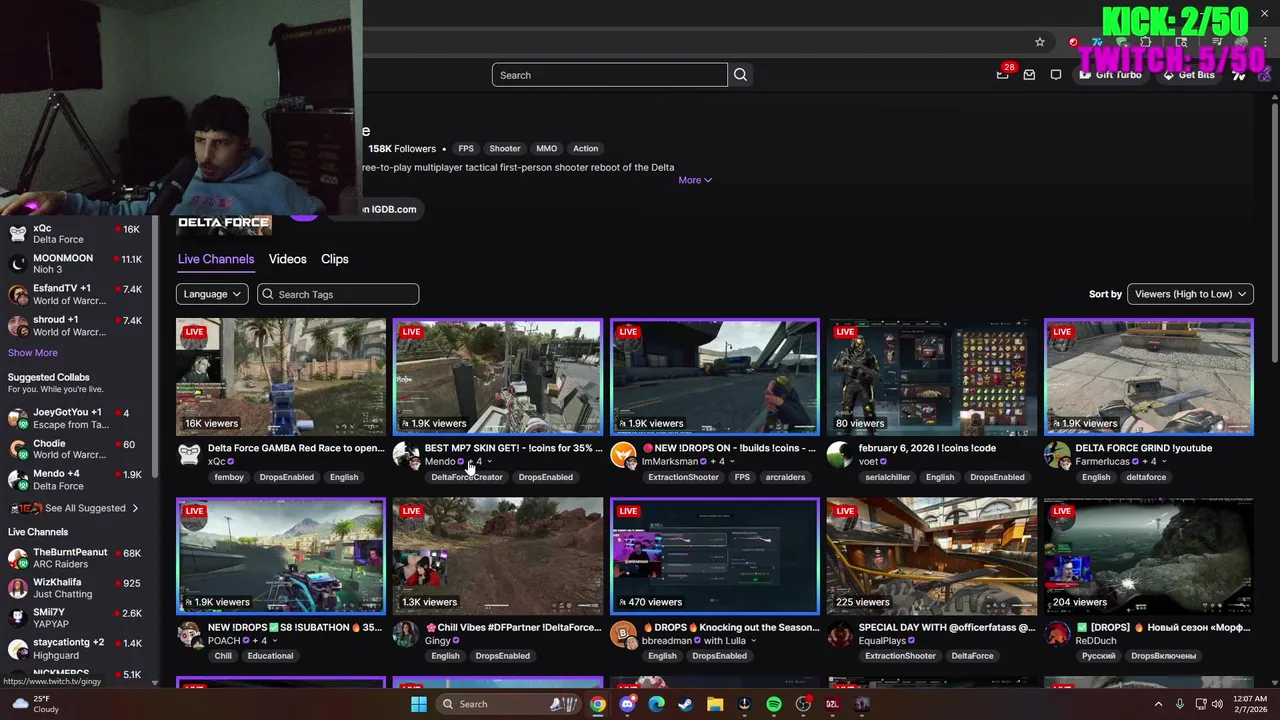
Task: Click ReDDuch channel avatar under stream
Action: point(1057,634)
